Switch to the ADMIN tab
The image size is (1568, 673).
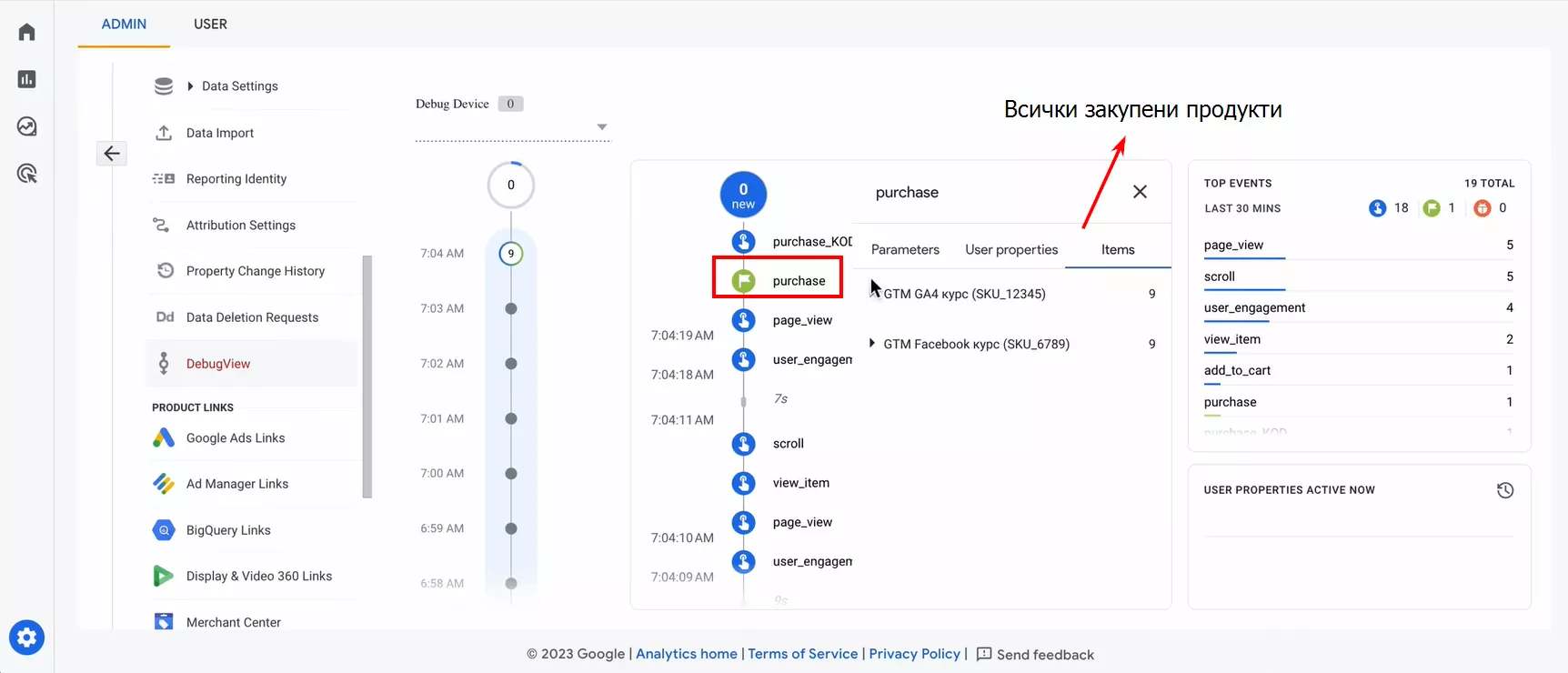(x=124, y=25)
